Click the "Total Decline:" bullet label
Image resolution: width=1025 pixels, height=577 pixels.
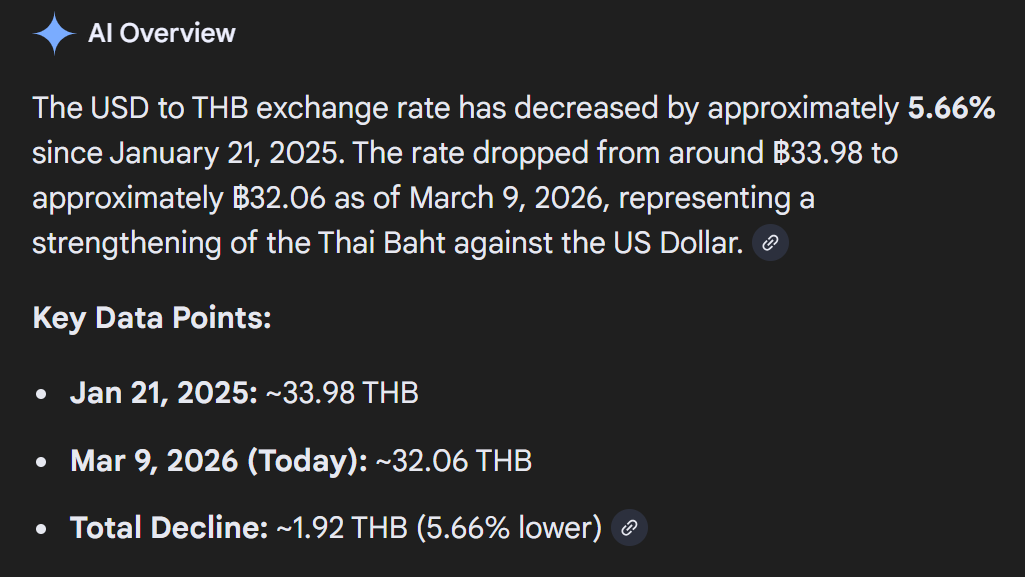pyautogui.click(x=168, y=528)
